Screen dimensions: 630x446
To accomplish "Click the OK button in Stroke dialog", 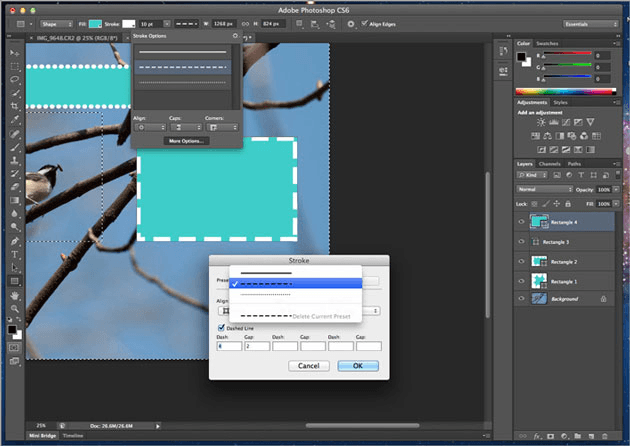I will click(358, 366).
